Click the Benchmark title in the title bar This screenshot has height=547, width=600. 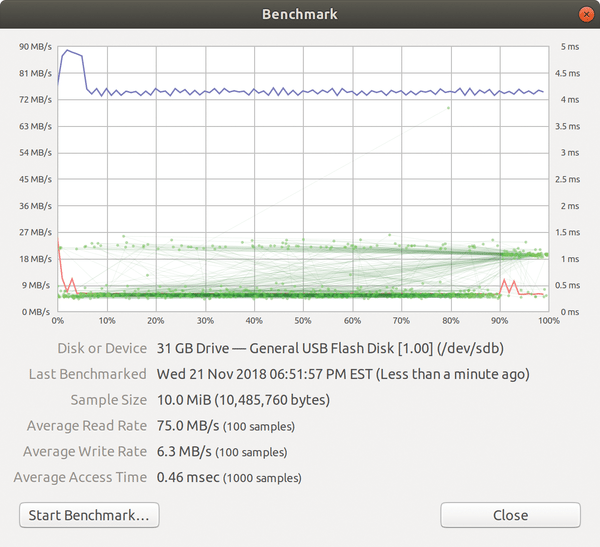(299, 14)
